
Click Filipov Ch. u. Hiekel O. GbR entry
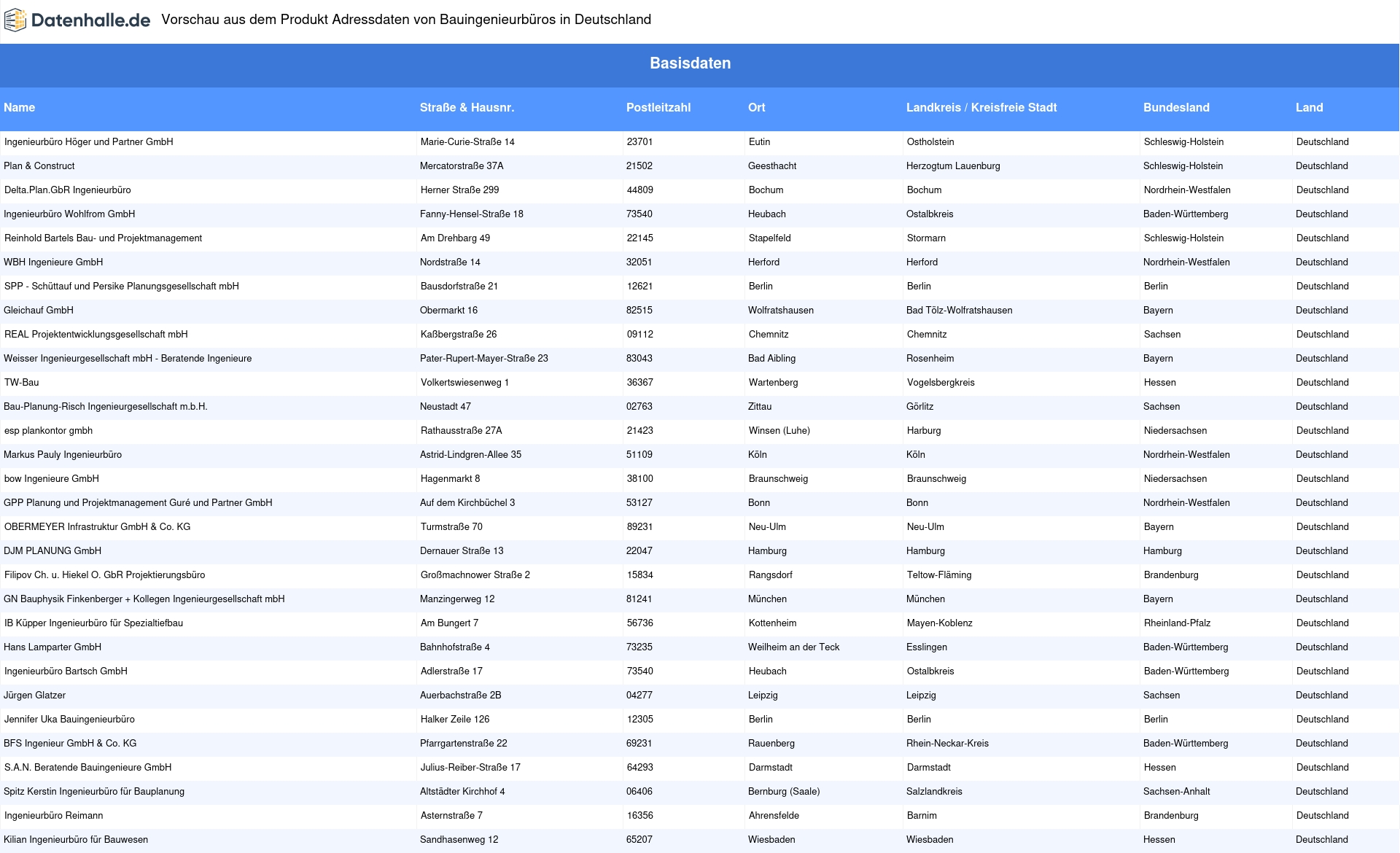(x=105, y=575)
